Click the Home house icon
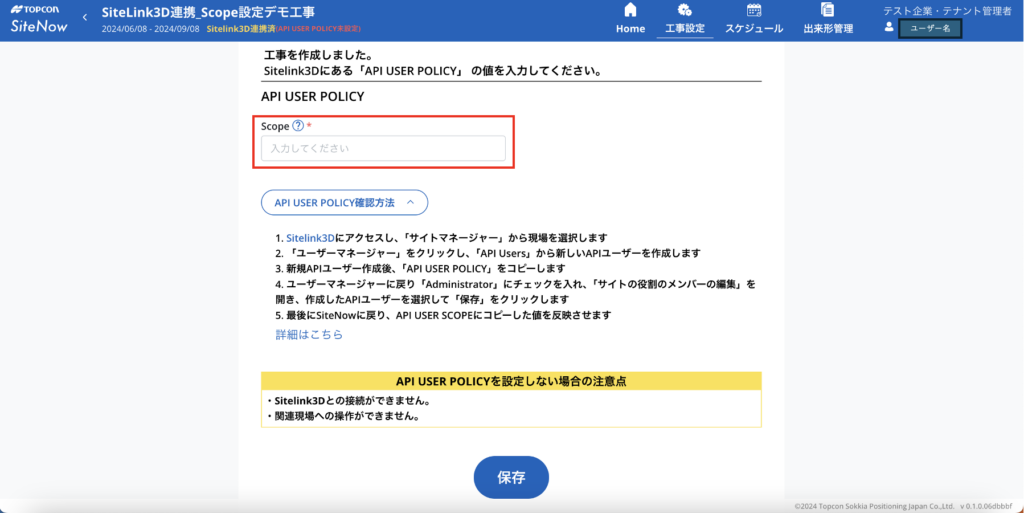The height and width of the screenshot is (513, 1024). 630,10
